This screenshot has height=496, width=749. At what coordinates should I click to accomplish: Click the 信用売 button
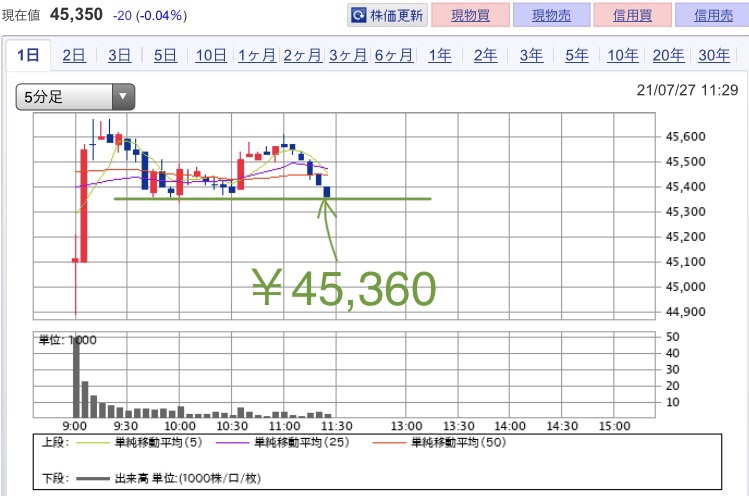(x=713, y=15)
